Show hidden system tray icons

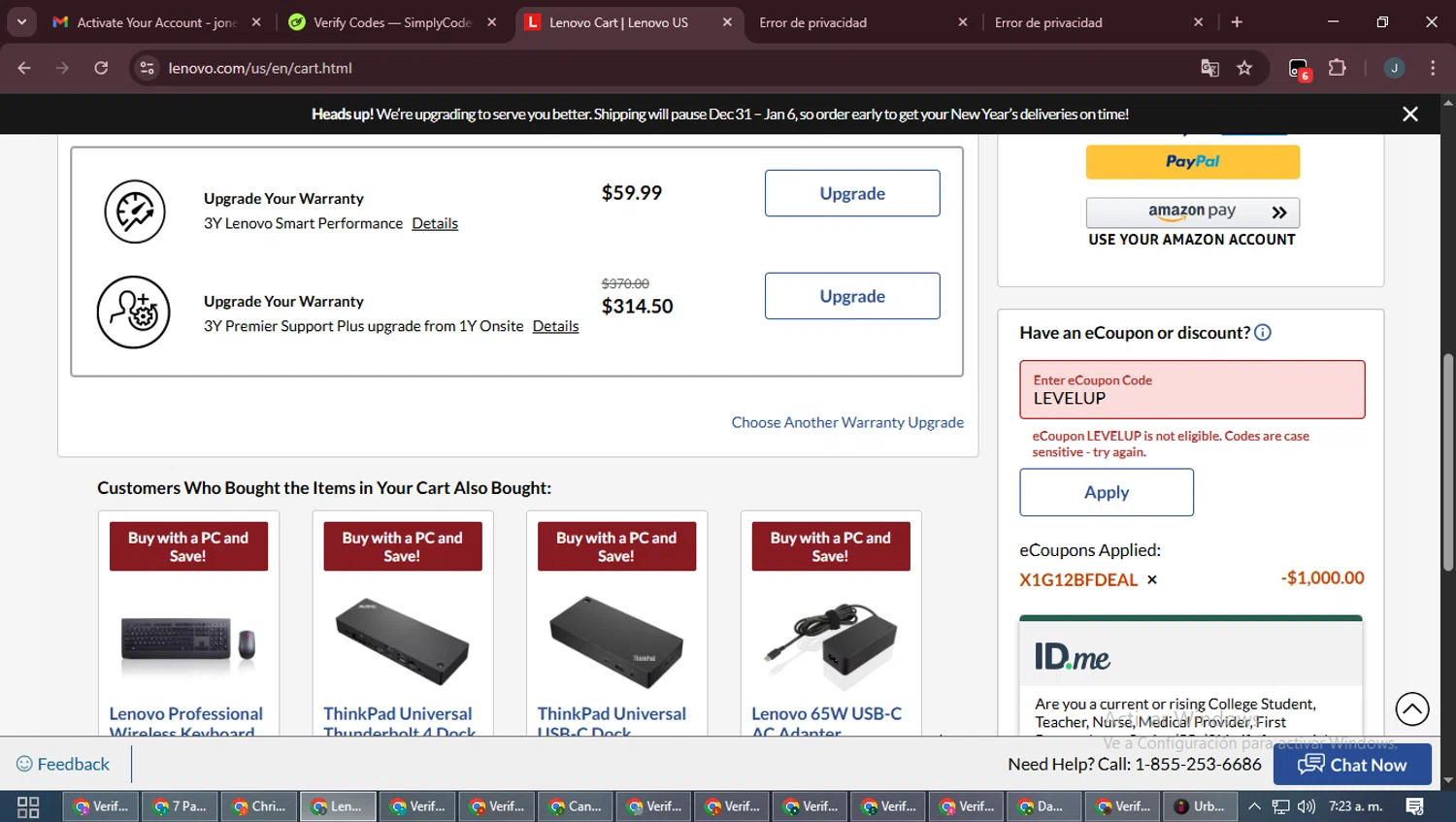1254,806
